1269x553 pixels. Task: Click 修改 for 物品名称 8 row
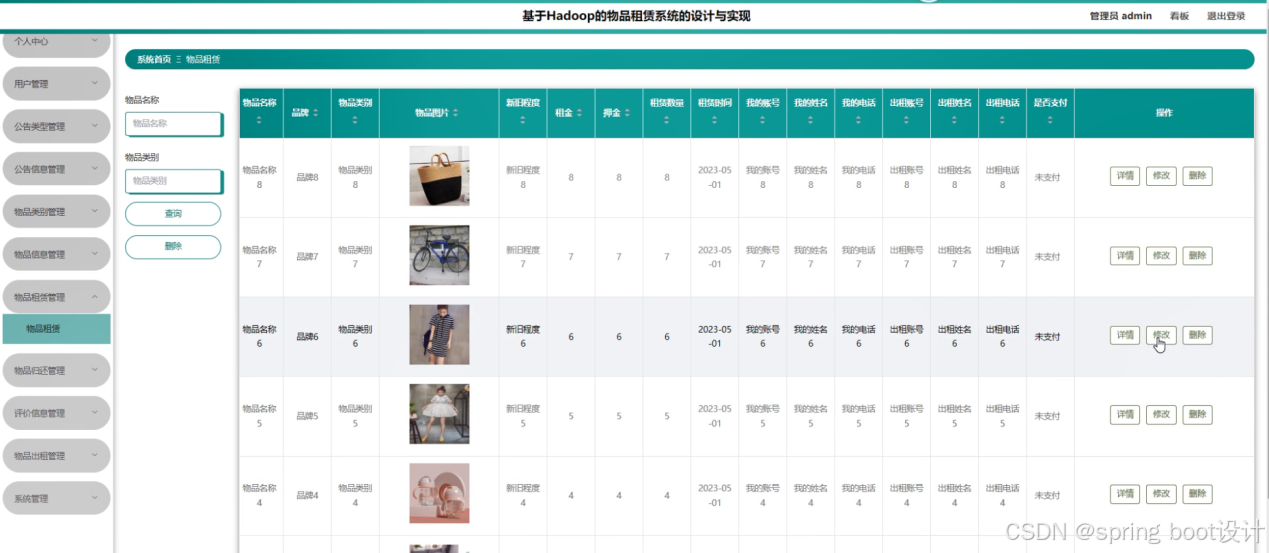tap(1161, 176)
